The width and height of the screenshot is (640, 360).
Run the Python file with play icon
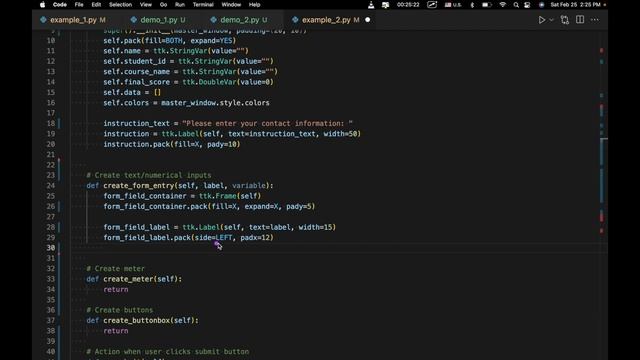click(x=542, y=20)
